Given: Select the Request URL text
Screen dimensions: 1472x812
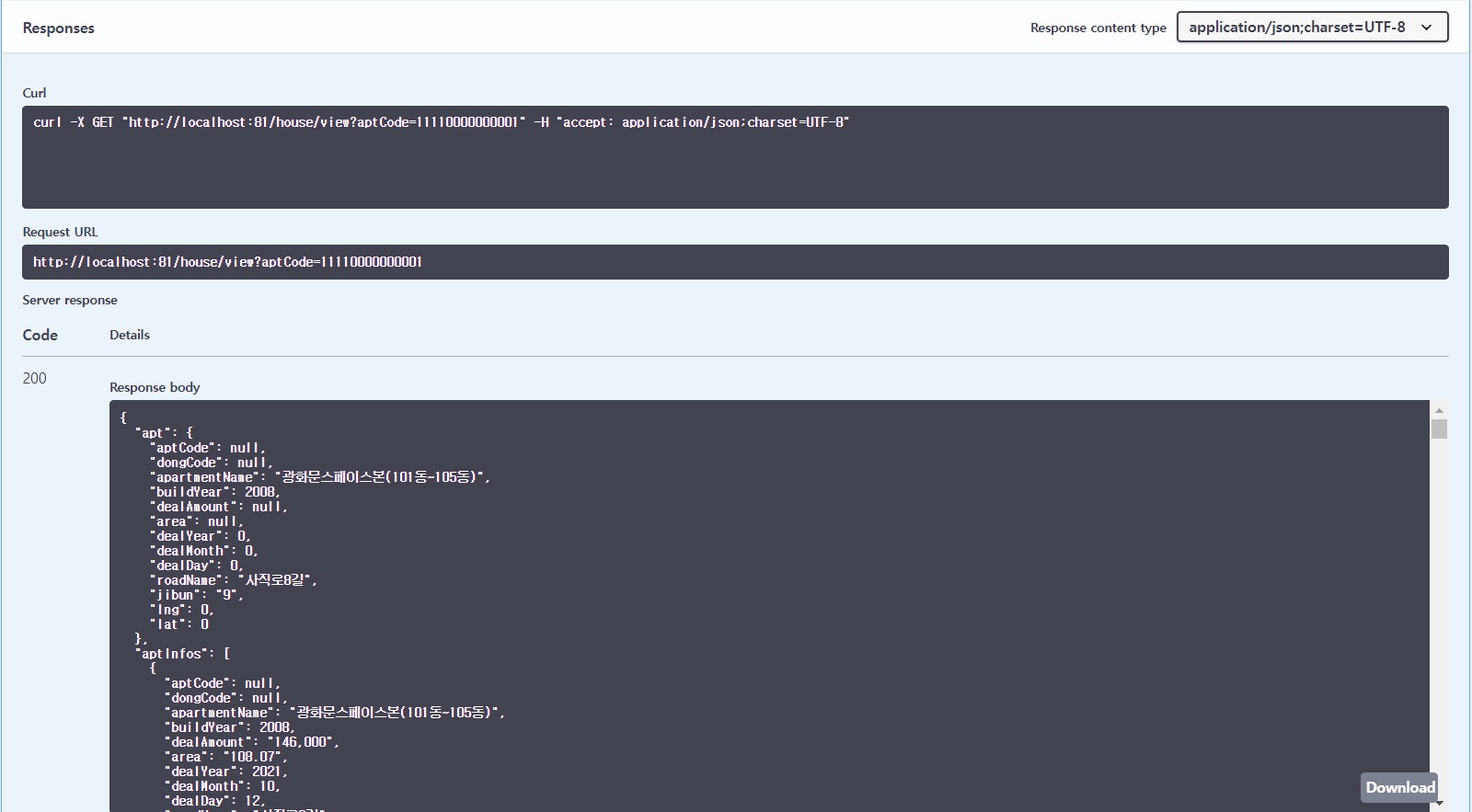Looking at the screenshot, I should click(227, 262).
